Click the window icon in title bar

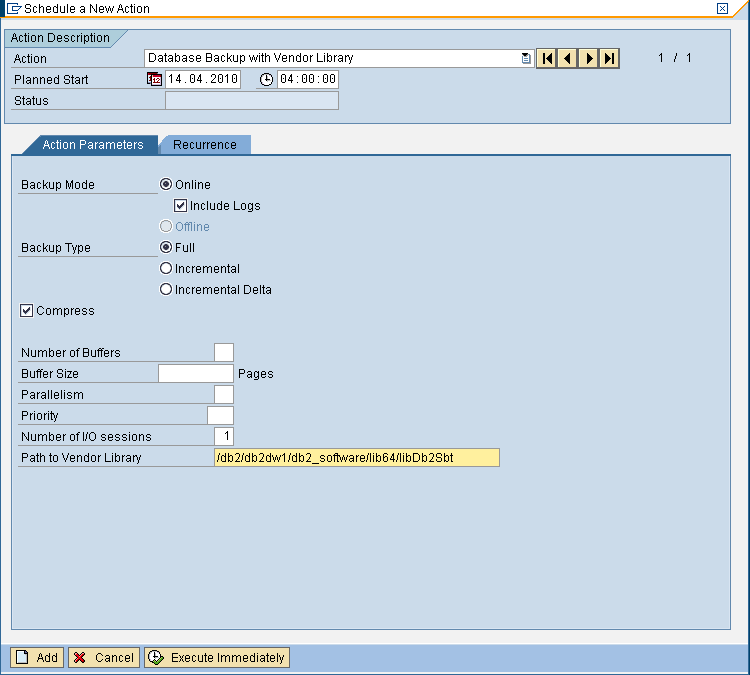tap(15, 8)
